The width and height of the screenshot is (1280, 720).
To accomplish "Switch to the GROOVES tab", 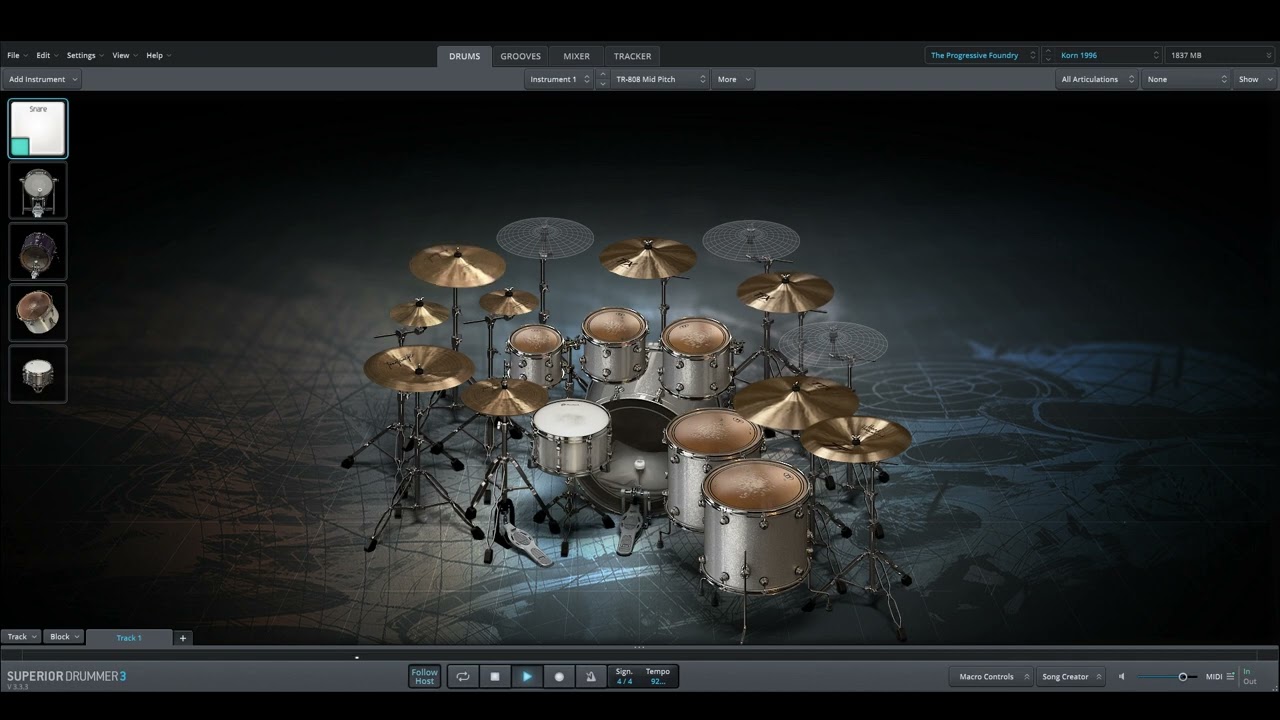I will [x=521, y=56].
